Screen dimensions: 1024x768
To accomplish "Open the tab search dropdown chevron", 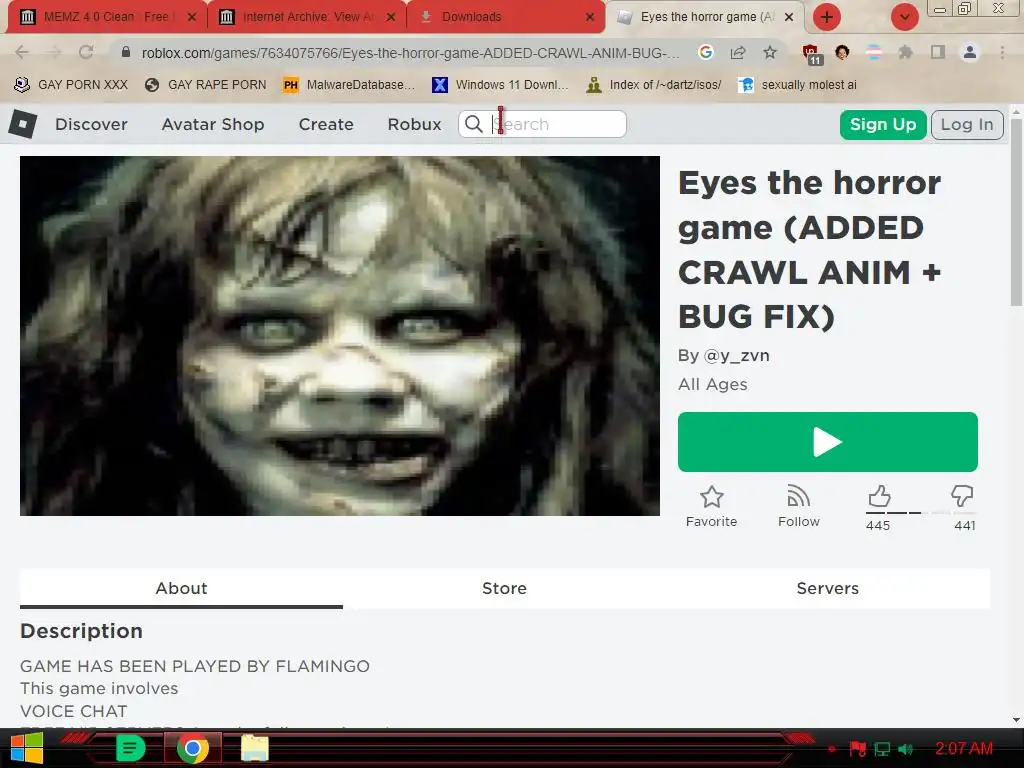I will coord(904,17).
